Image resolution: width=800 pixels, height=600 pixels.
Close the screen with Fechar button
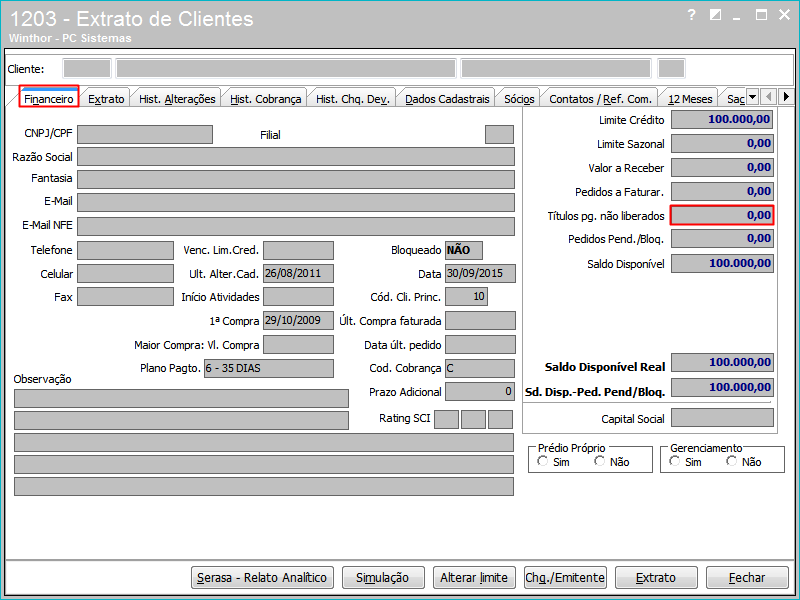tap(747, 577)
